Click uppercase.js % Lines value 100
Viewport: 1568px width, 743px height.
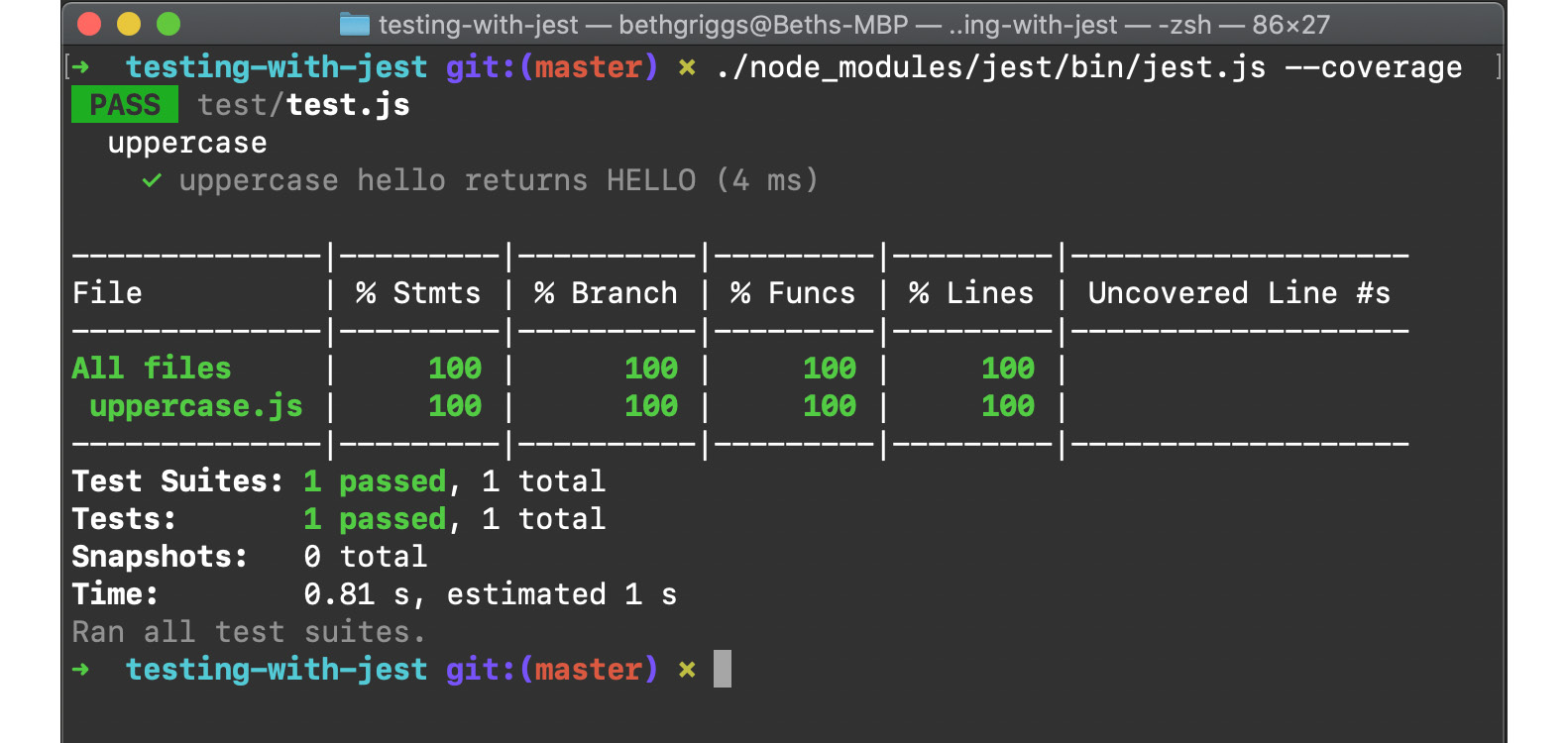coord(1008,406)
